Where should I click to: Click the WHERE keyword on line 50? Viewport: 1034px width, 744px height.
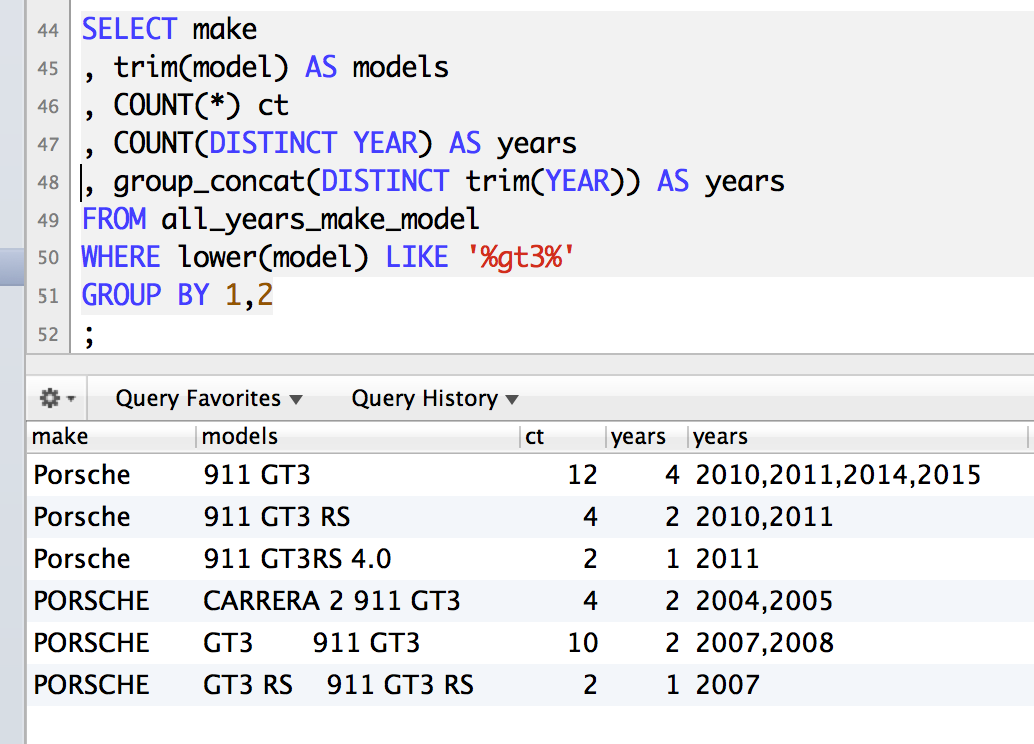point(121,257)
